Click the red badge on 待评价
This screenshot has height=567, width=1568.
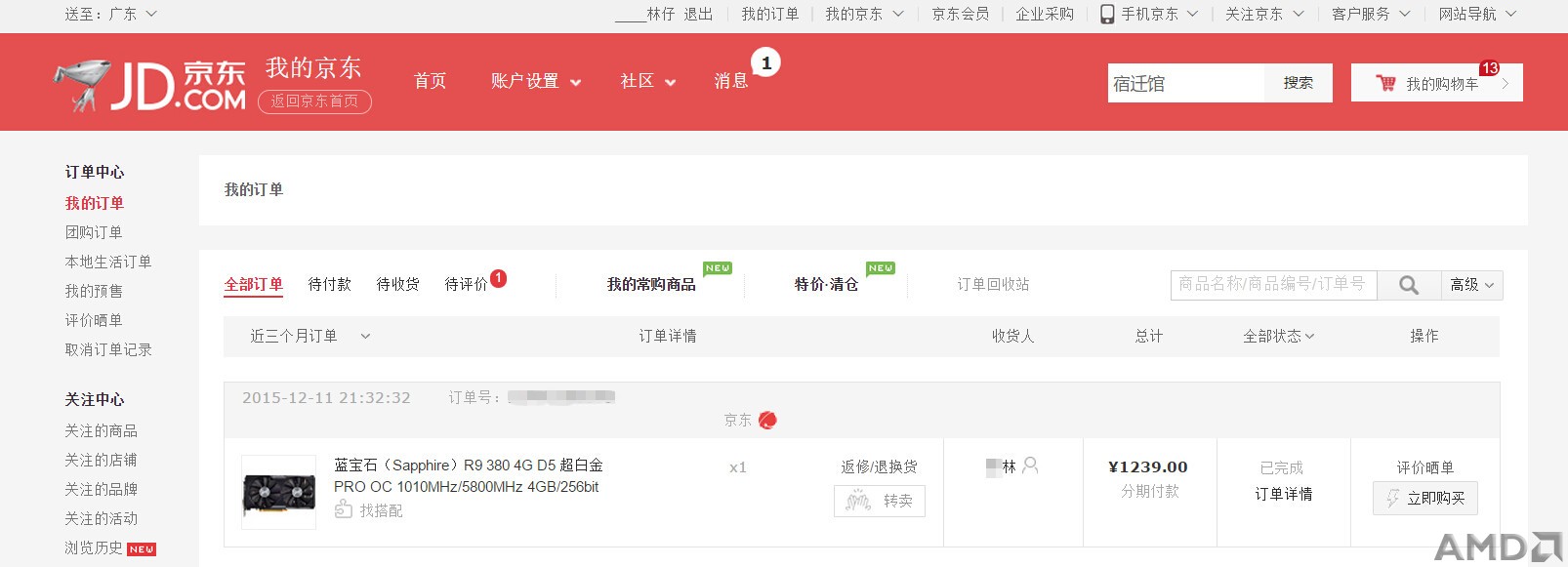click(x=498, y=278)
